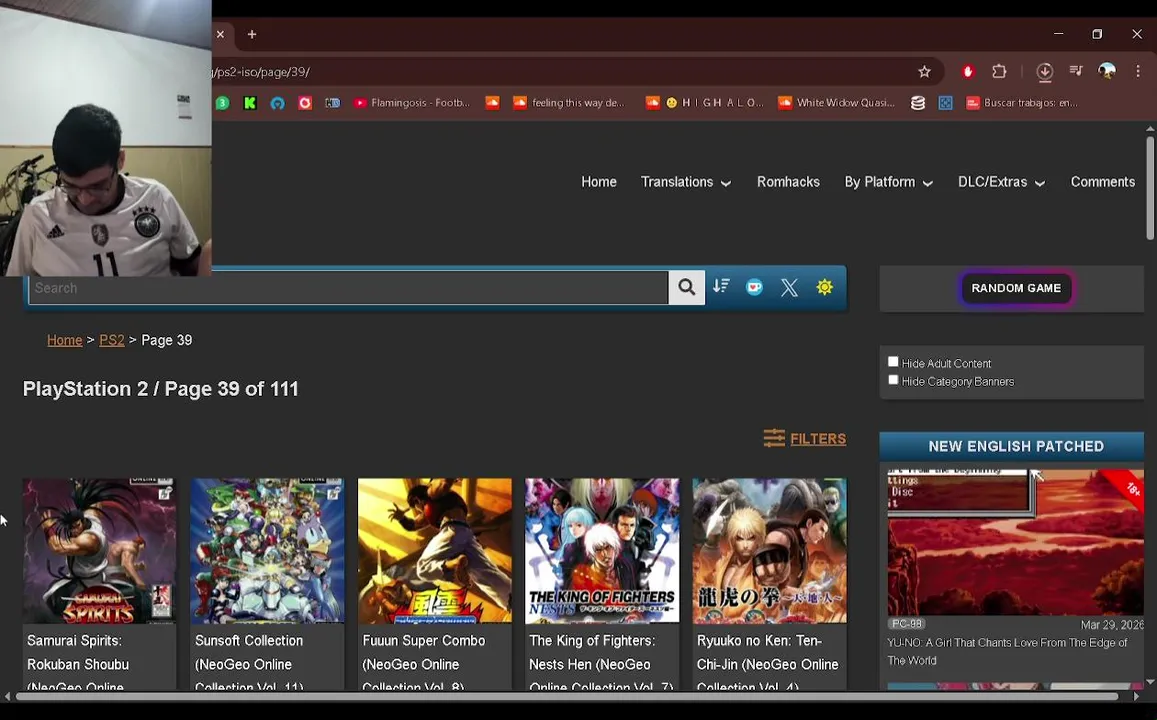Click The King of Fighters Nests cover
The height and width of the screenshot is (720, 1157).
coord(602,550)
